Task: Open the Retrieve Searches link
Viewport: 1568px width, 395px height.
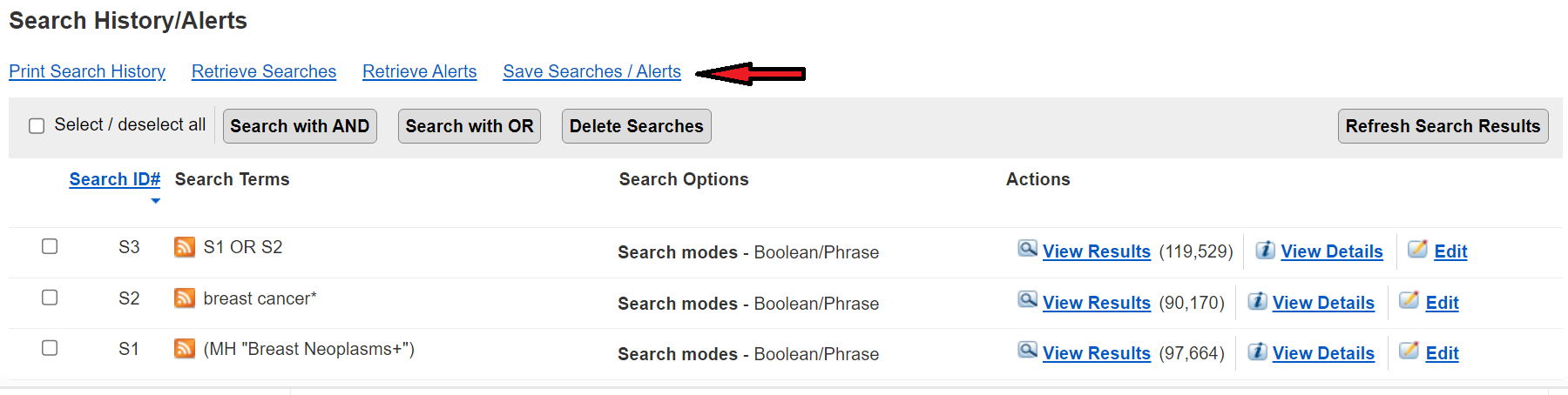Action: pyautogui.click(x=264, y=71)
